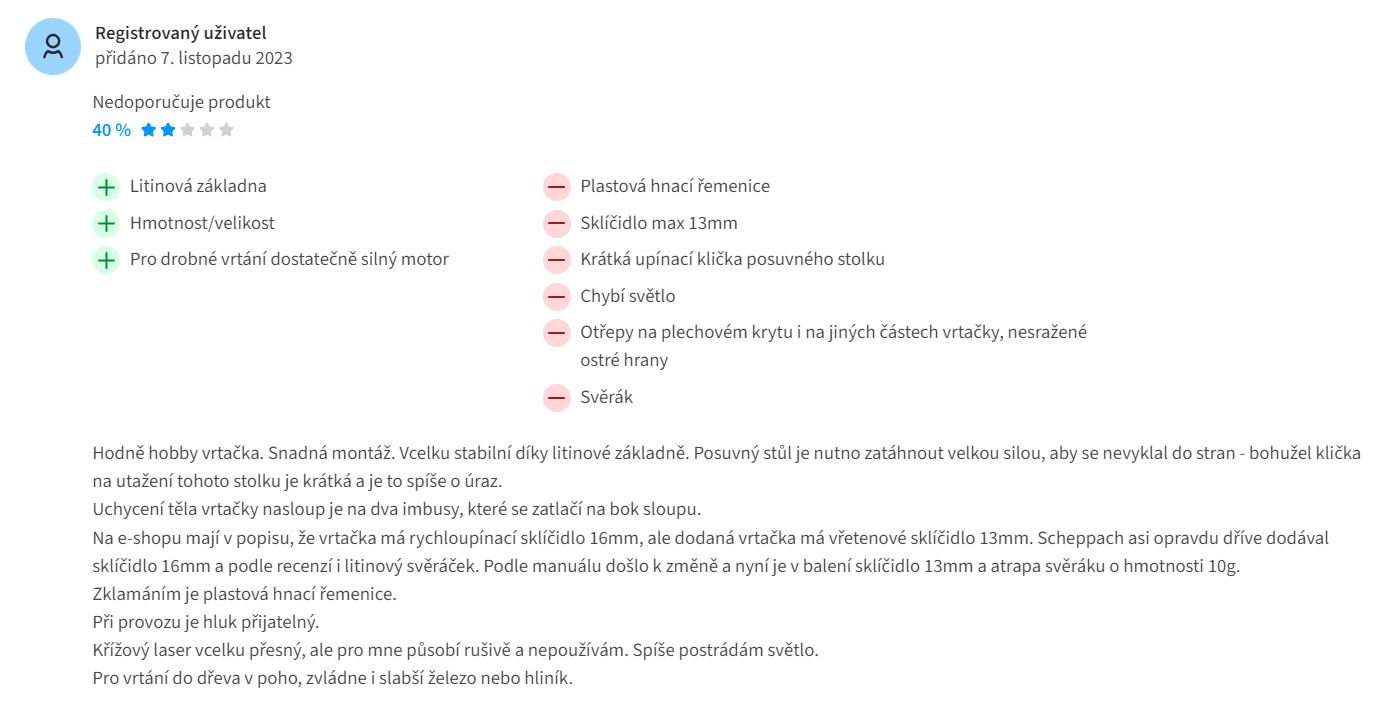This screenshot has height=703, width=1391.
Task: Click the 40 % rating value
Action: (111, 130)
